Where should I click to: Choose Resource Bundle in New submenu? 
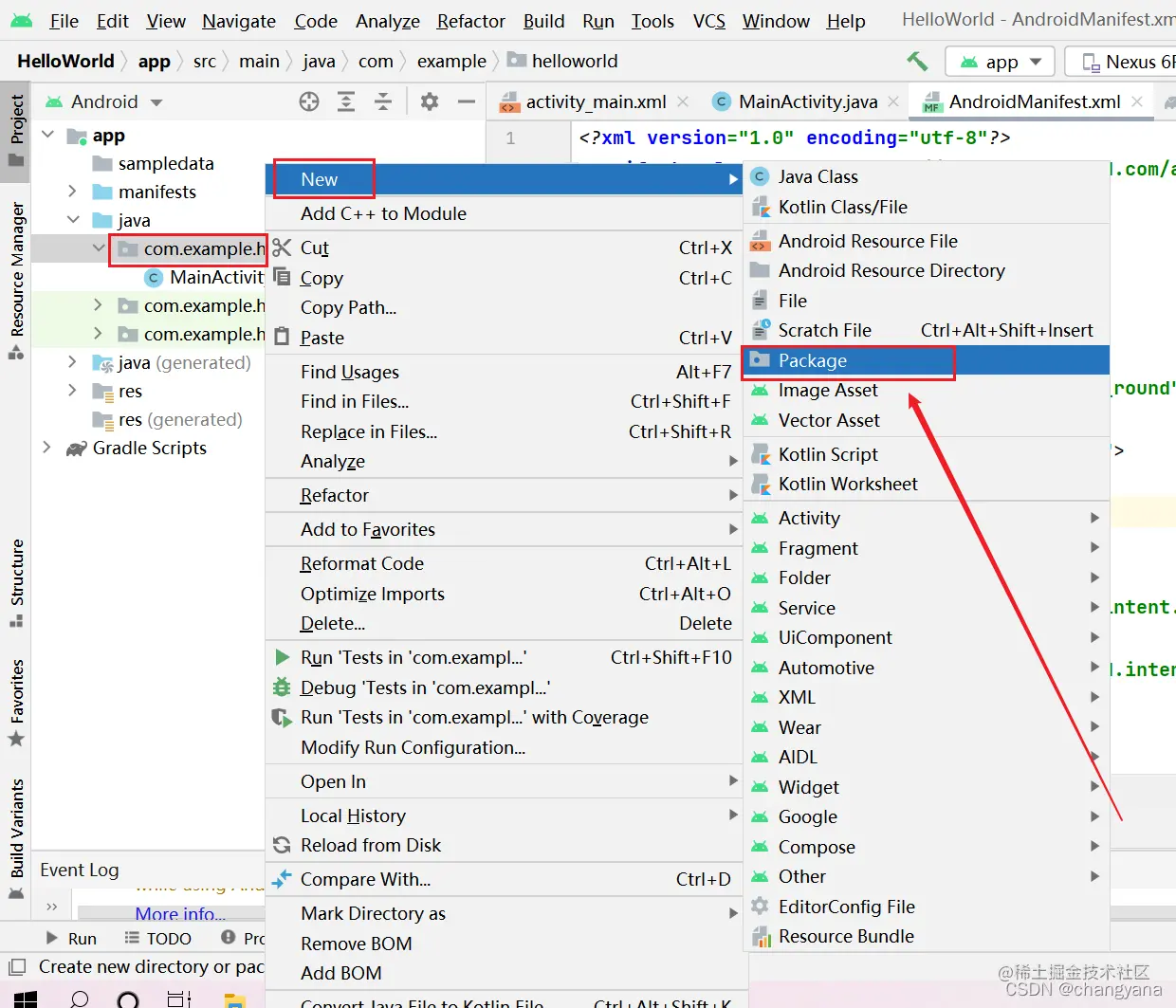(926, 936)
